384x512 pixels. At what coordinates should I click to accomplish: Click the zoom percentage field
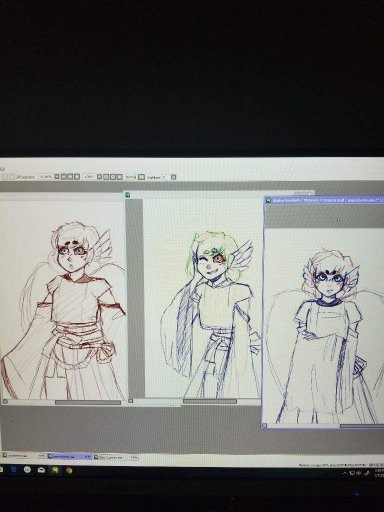click(x=46, y=177)
